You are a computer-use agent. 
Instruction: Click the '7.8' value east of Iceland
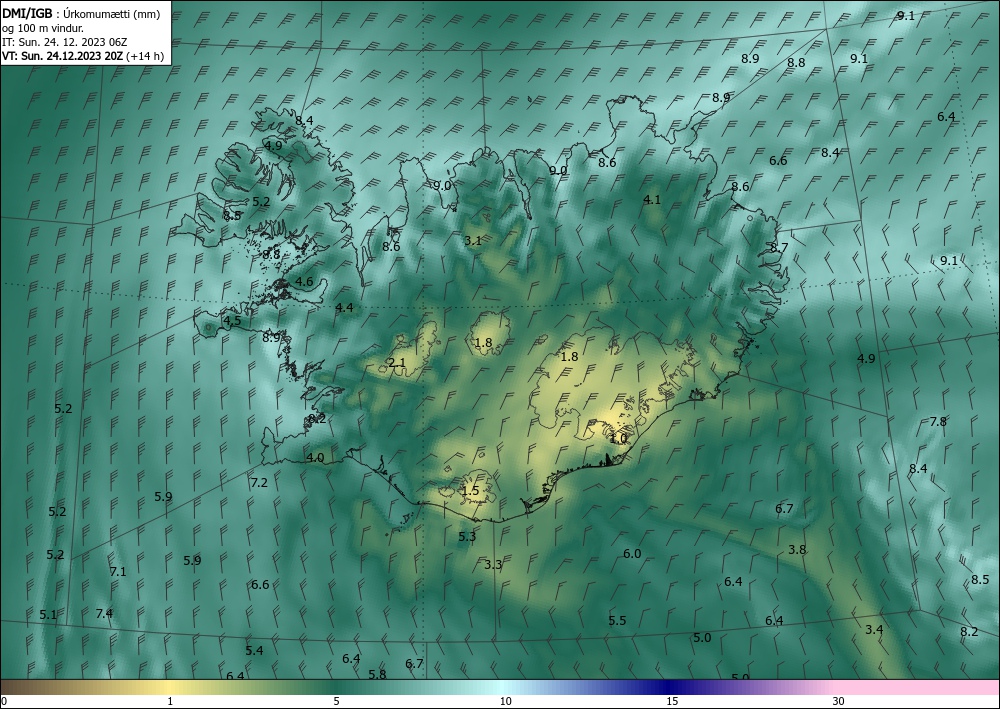938,421
